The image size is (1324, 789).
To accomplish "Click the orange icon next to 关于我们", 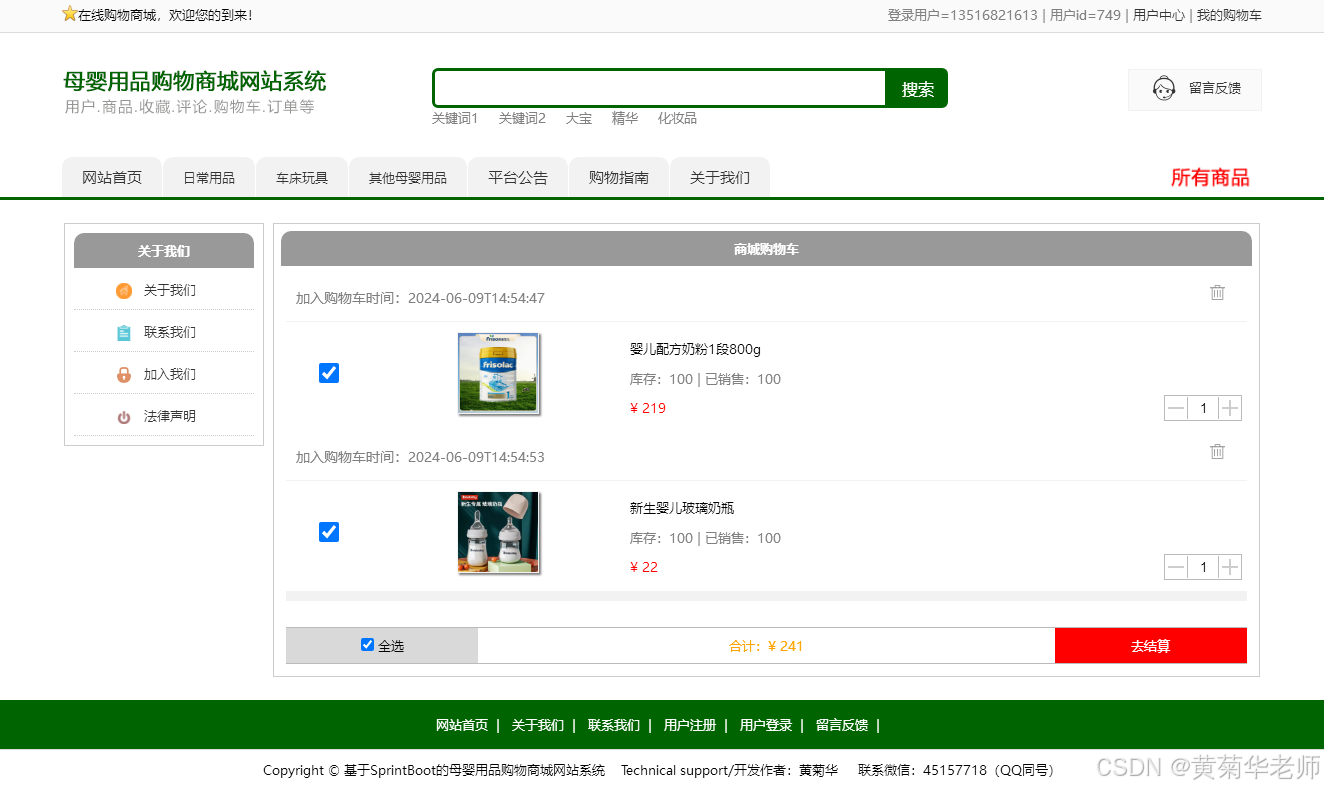I will click(x=124, y=291).
